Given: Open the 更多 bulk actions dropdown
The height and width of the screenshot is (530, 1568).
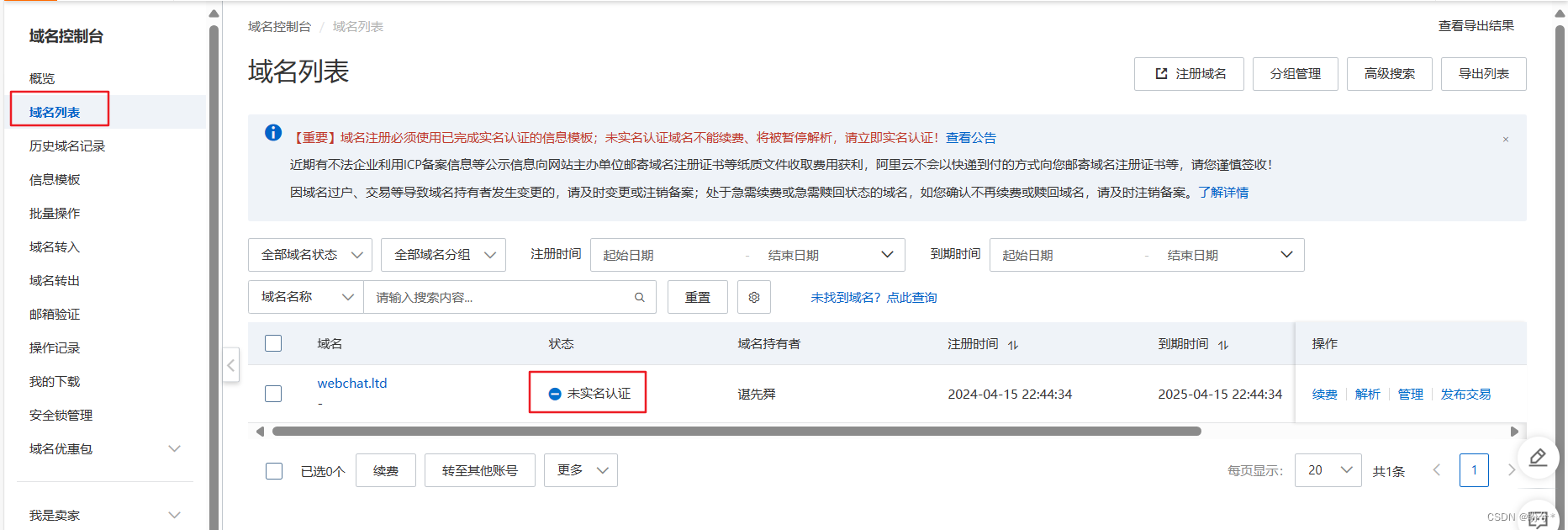Looking at the screenshot, I should pyautogui.click(x=581, y=470).
